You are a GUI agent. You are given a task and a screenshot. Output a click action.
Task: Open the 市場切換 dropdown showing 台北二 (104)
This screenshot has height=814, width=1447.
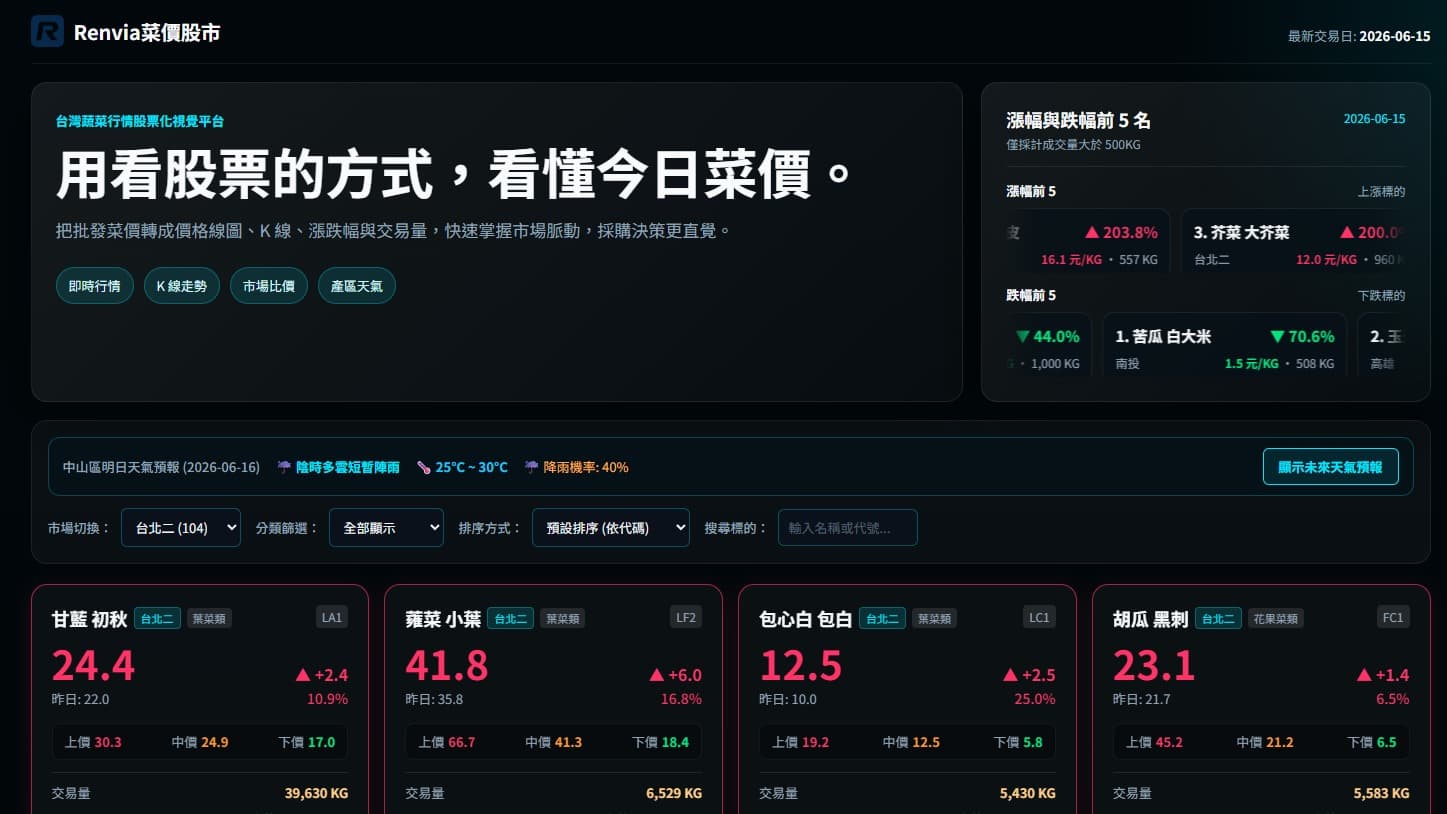click(181, 528)
